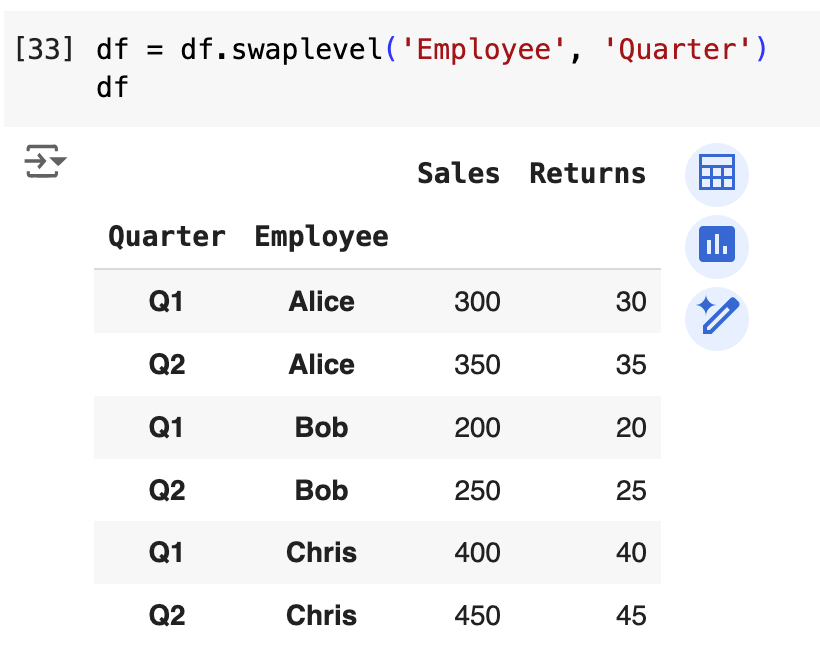Click the Returns column header
The width and height of the screenshot is (820, 648).
click(x=587, y=173)
